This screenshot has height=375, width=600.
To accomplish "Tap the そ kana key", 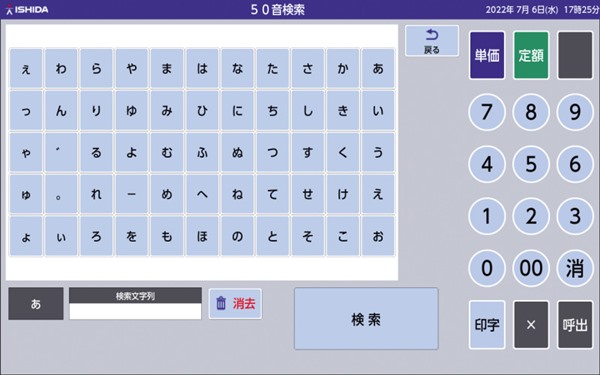I will pyautogui.click(x=308, y=236).
